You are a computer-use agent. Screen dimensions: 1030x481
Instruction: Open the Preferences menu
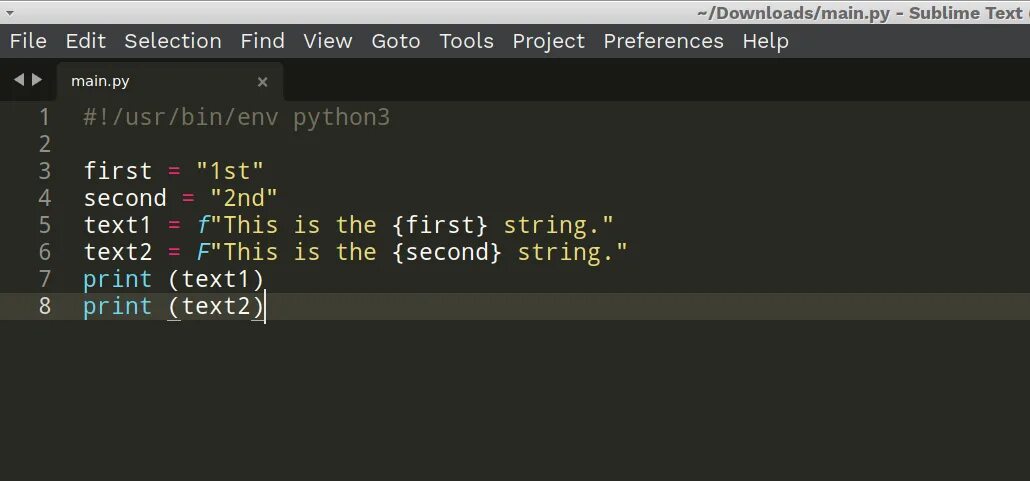pyautogui.click(x=663, y=41)
